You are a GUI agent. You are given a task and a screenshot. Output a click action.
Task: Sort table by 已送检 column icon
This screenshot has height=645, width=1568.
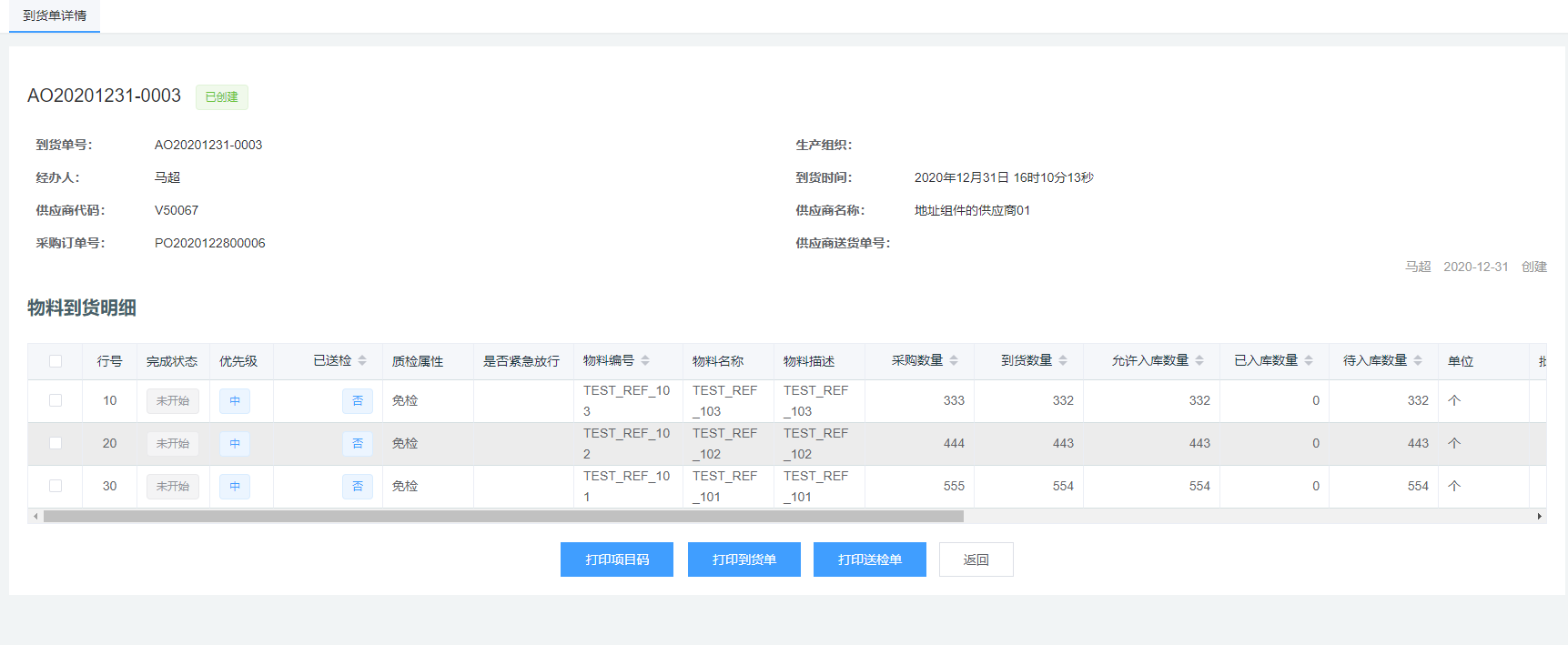[x=362, y=361]
